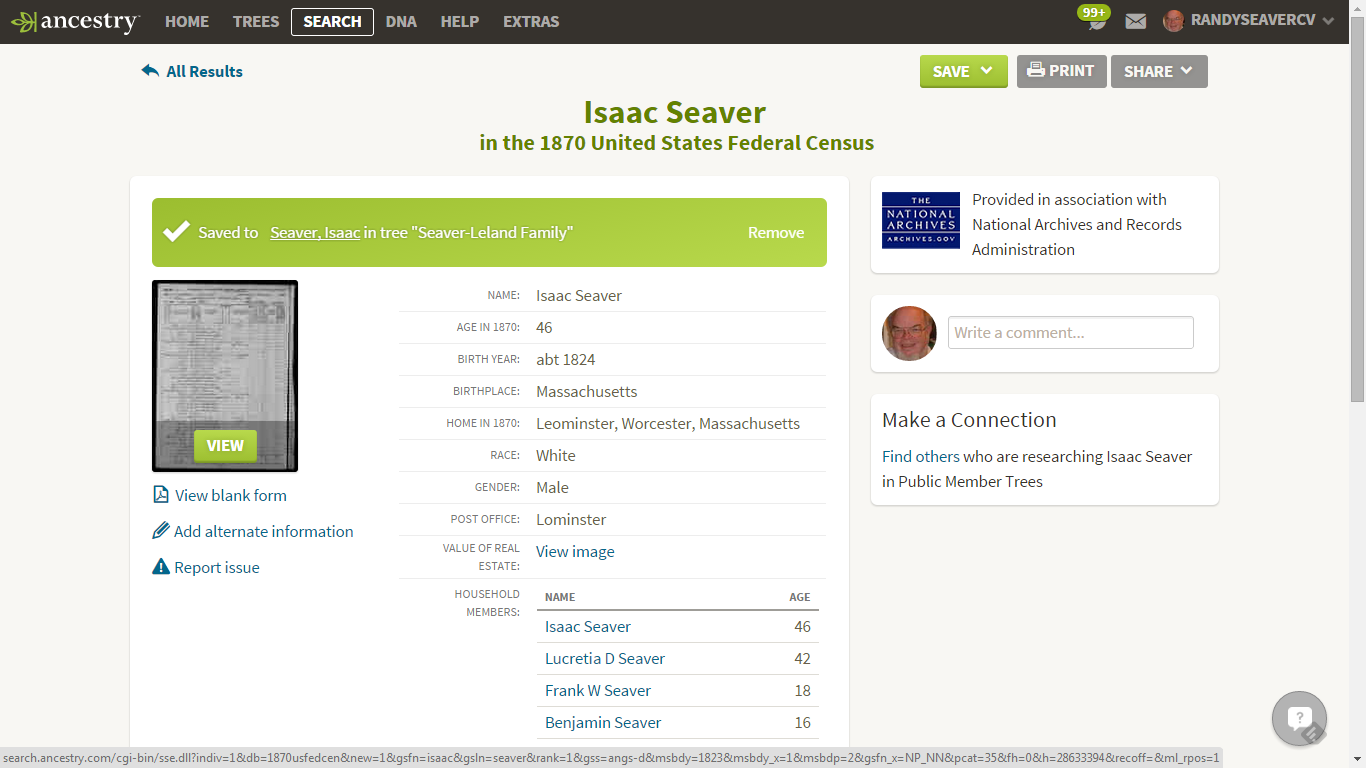Open the SAVE options dropdown
Viewport: 1366px width, 768px height.
963,71
